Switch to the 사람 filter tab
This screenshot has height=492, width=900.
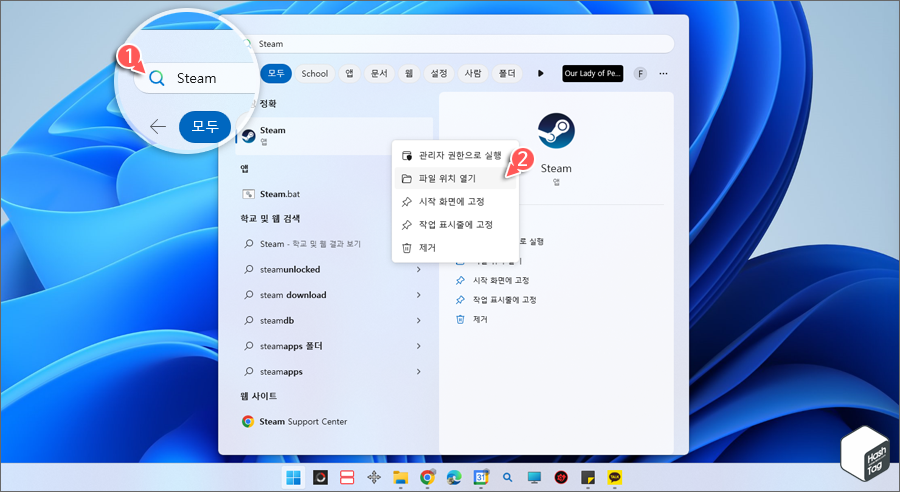pyautogui.click(x=473, y=73)
